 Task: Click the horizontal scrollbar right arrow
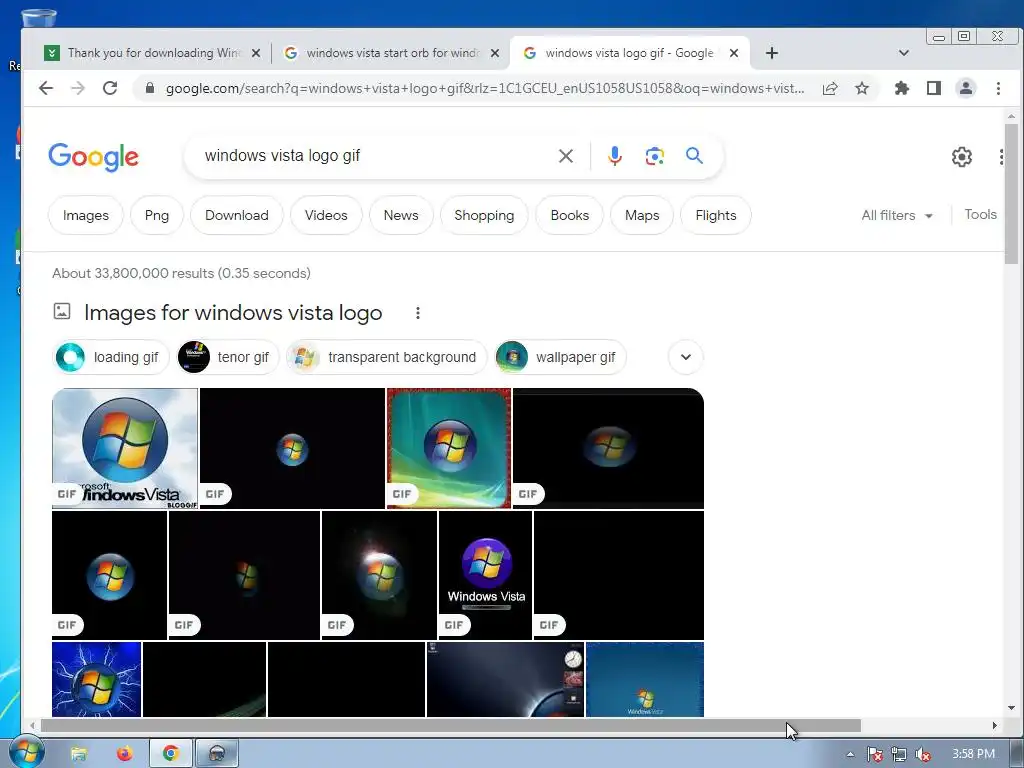(995, 726)
